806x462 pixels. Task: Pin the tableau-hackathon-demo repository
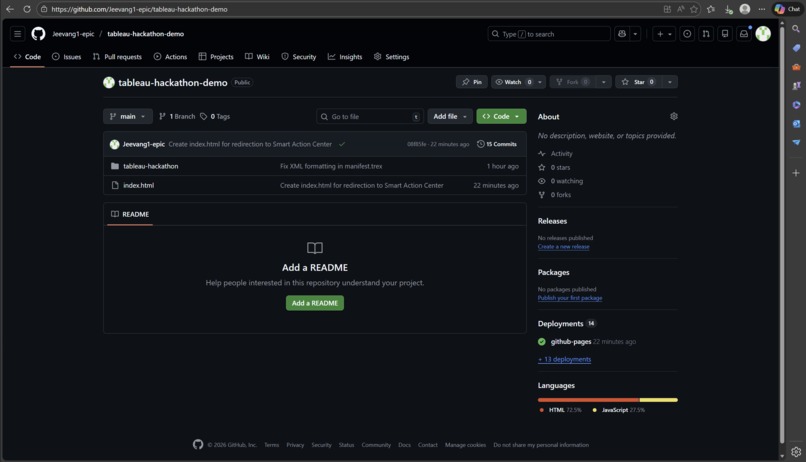[x=471, y=82]
